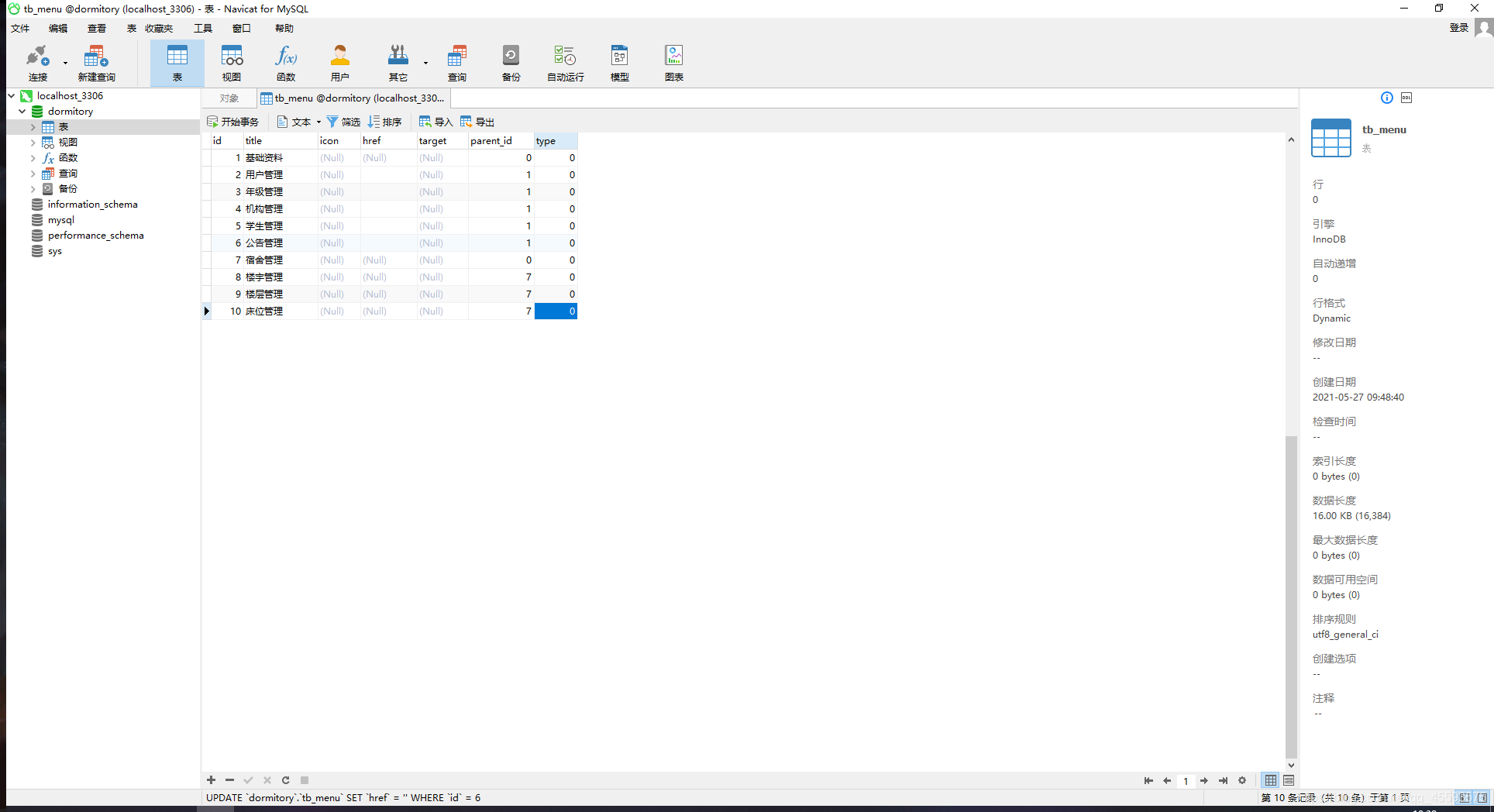Open the Help (帮助) menu

pyautogui.click(x=284, y=28)
